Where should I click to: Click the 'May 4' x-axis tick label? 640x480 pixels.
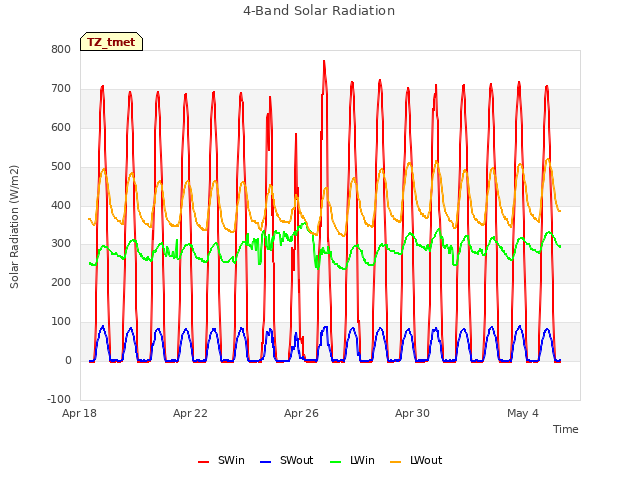tap(523, 413)
